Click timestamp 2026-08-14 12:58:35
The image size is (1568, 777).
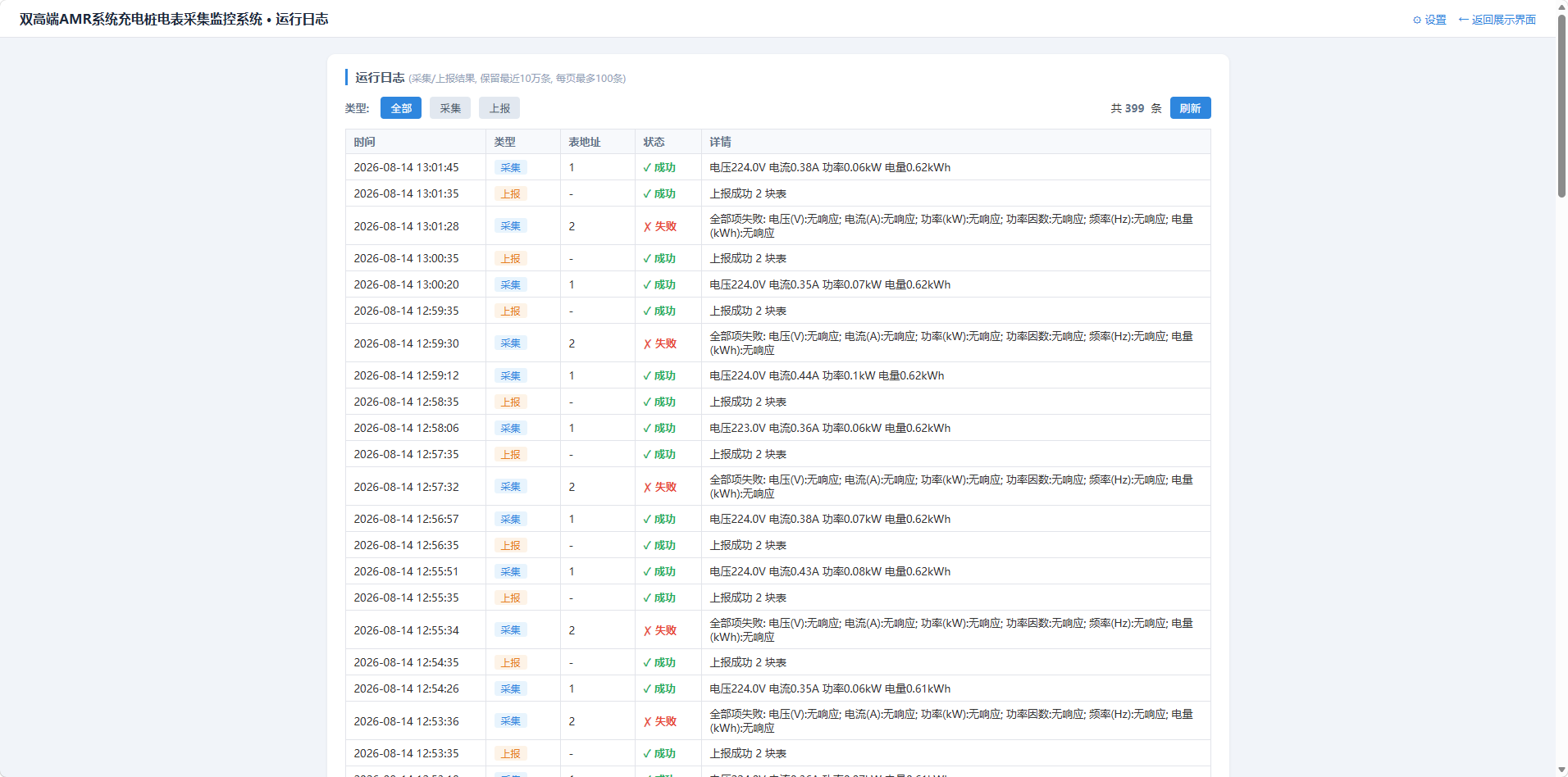point(407,402)
